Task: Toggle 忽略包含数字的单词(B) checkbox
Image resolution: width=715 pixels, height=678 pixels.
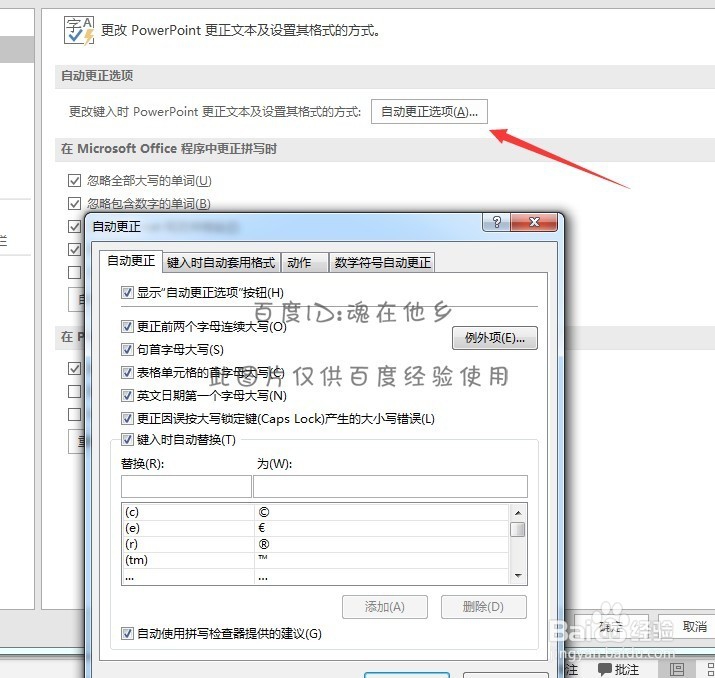Action: click(x=74, y=203)
